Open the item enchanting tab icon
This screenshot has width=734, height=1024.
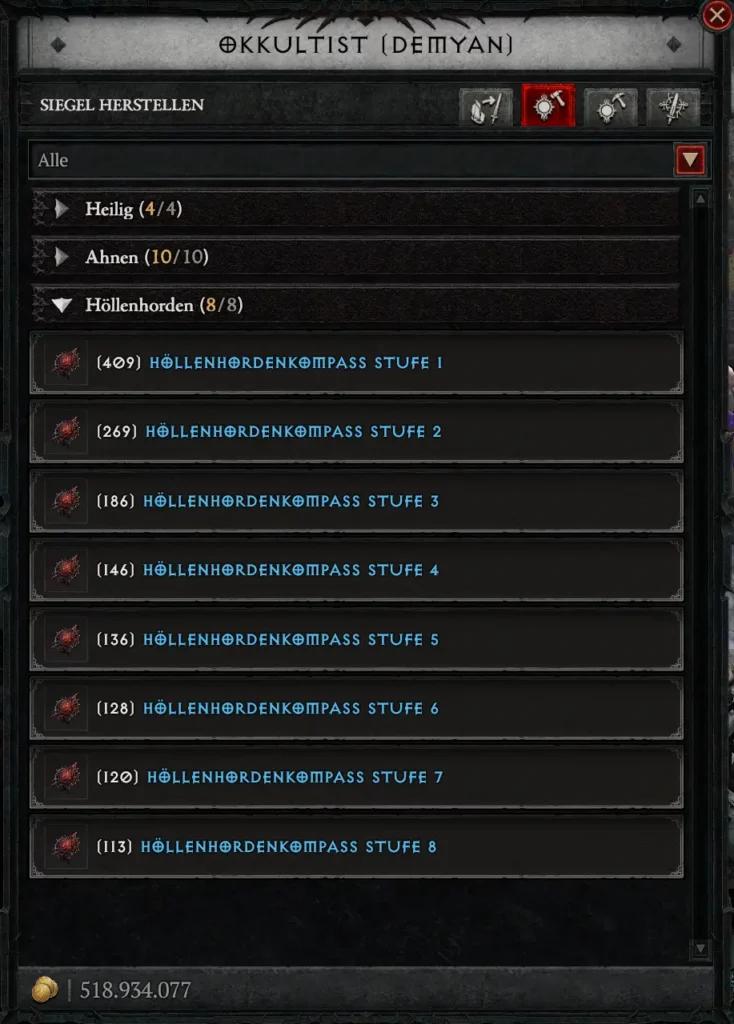(x=486, y=106)
